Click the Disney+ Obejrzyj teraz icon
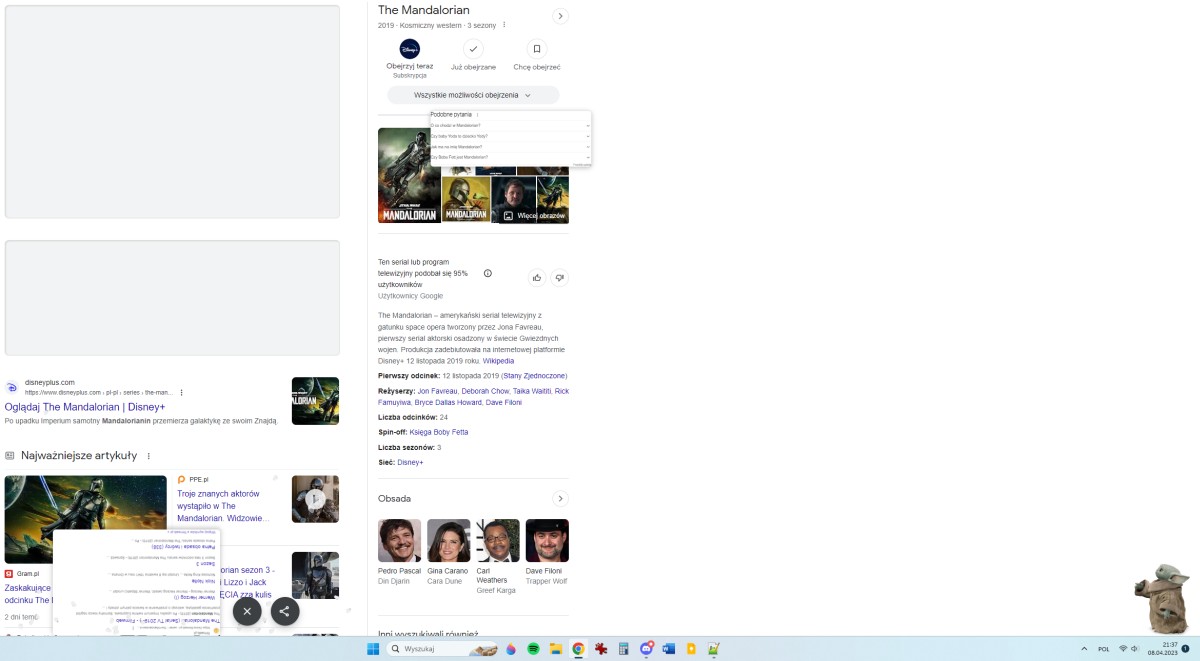1200x661 pixels. (x=410, y=49)
